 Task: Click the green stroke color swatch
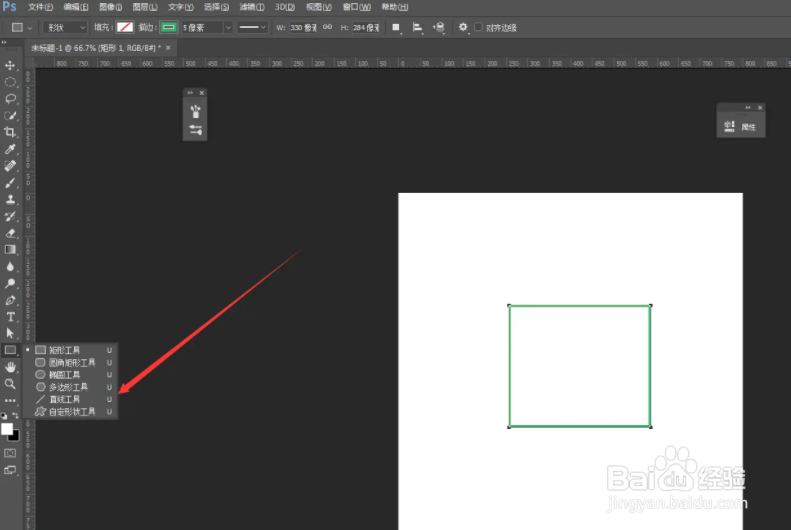coord(168,27)
